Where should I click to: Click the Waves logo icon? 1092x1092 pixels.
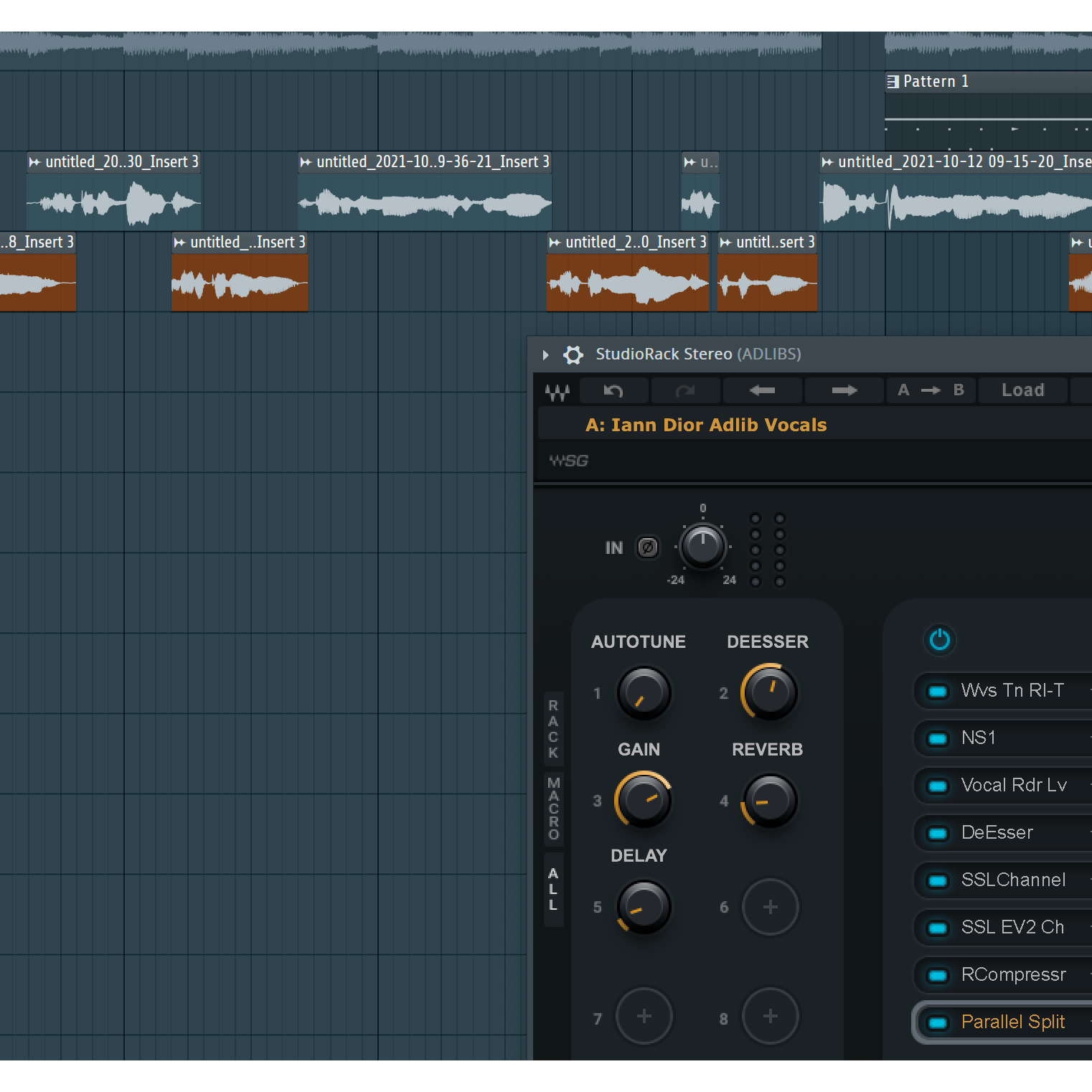pyautogui.click(x=557, y=391)
